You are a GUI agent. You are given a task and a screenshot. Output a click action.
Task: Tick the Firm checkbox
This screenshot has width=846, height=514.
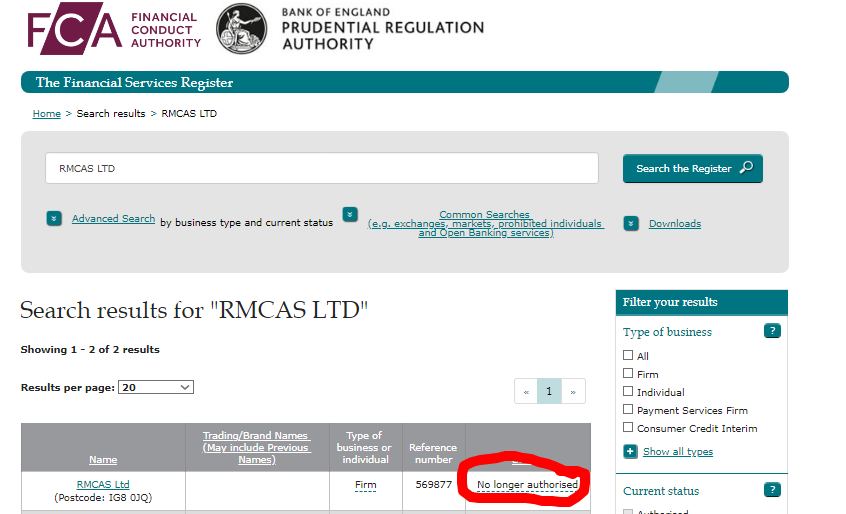tap(628, 373)
